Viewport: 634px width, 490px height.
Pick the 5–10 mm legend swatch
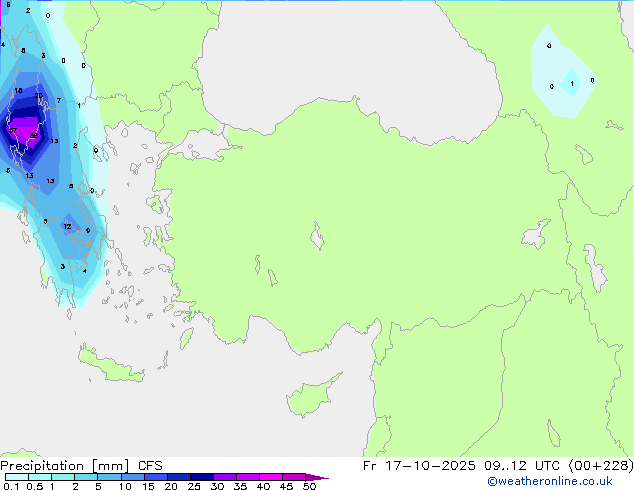coord(109,477)
